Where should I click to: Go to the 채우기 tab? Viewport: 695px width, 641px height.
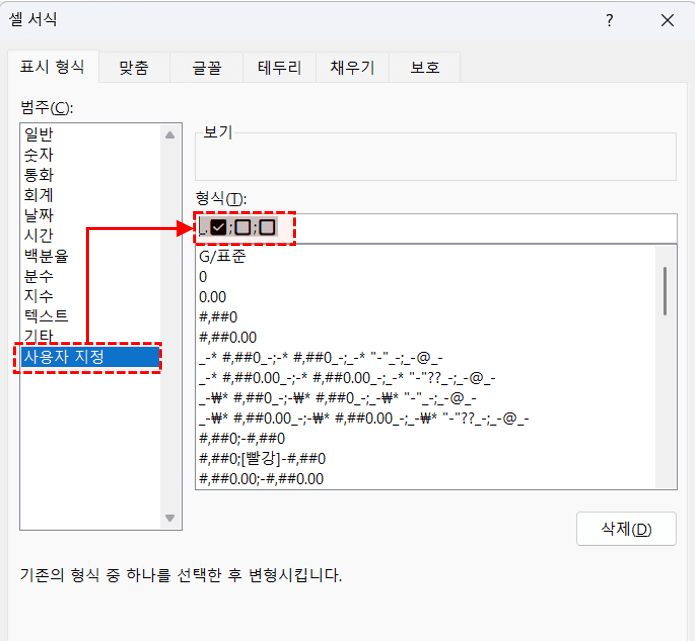tap(352, 68)
